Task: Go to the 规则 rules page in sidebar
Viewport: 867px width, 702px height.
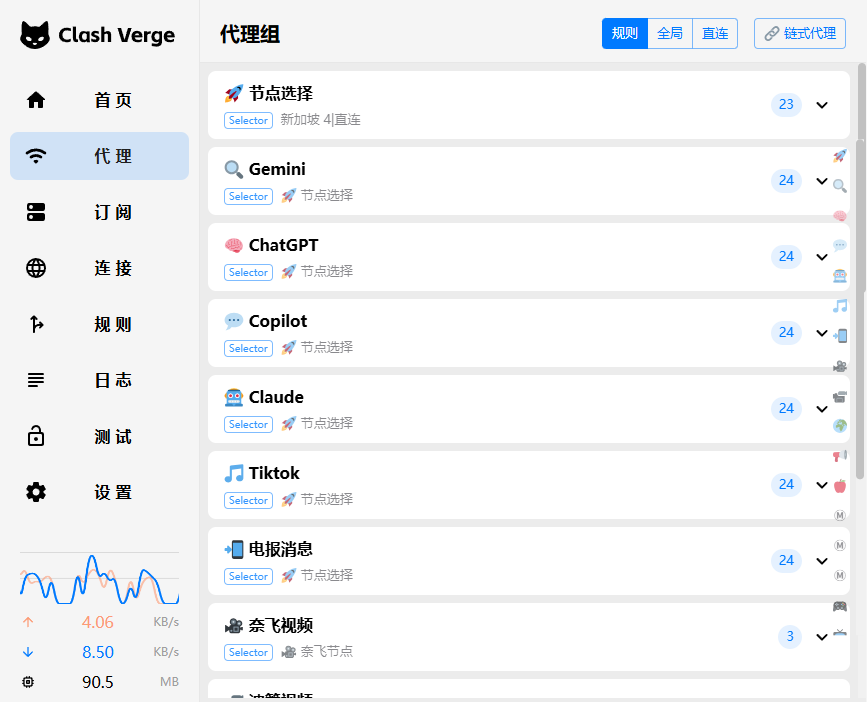Action: point(100,324)
